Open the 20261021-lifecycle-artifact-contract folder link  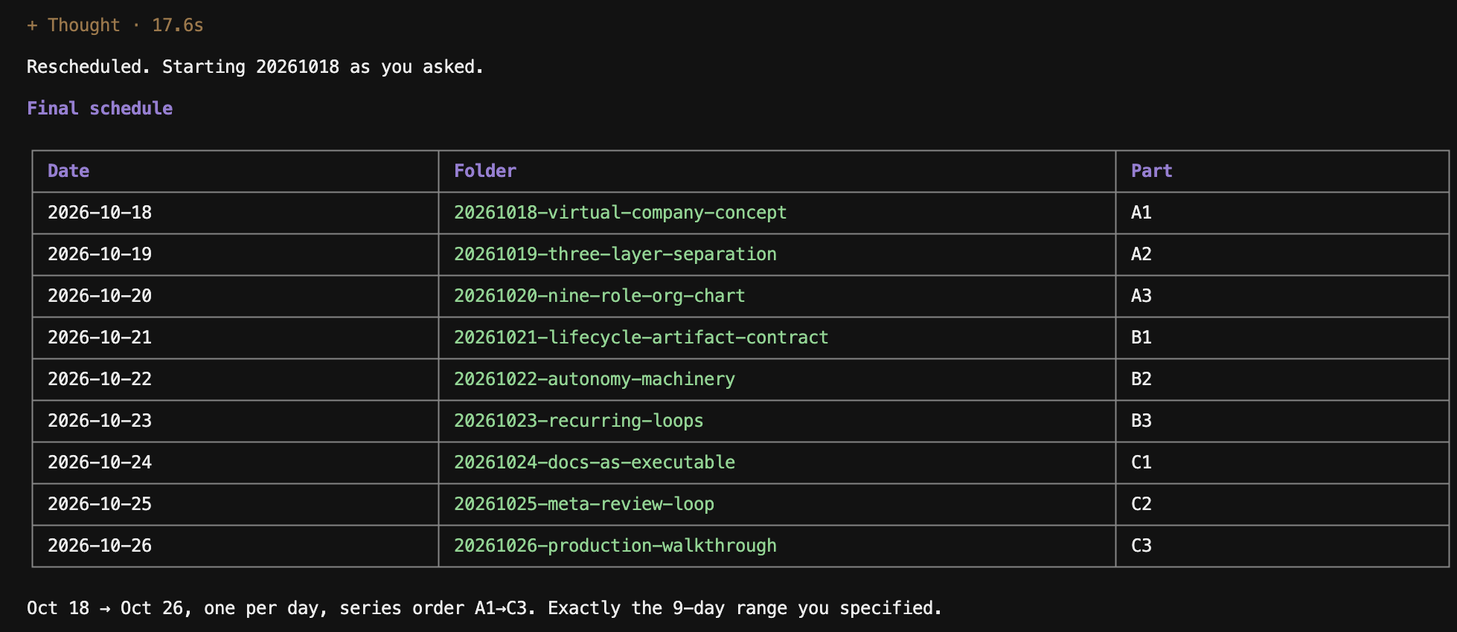point(641,337)
